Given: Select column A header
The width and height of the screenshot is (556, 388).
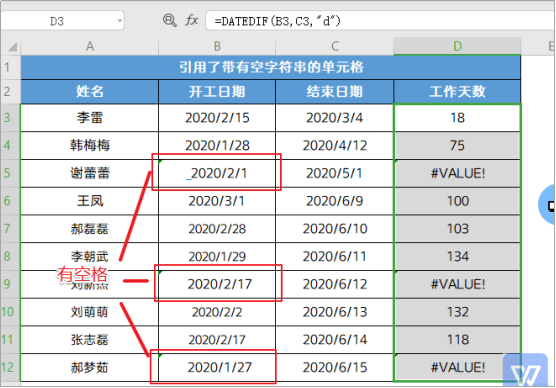Looking at the screenshot, I should click(90, 46).
